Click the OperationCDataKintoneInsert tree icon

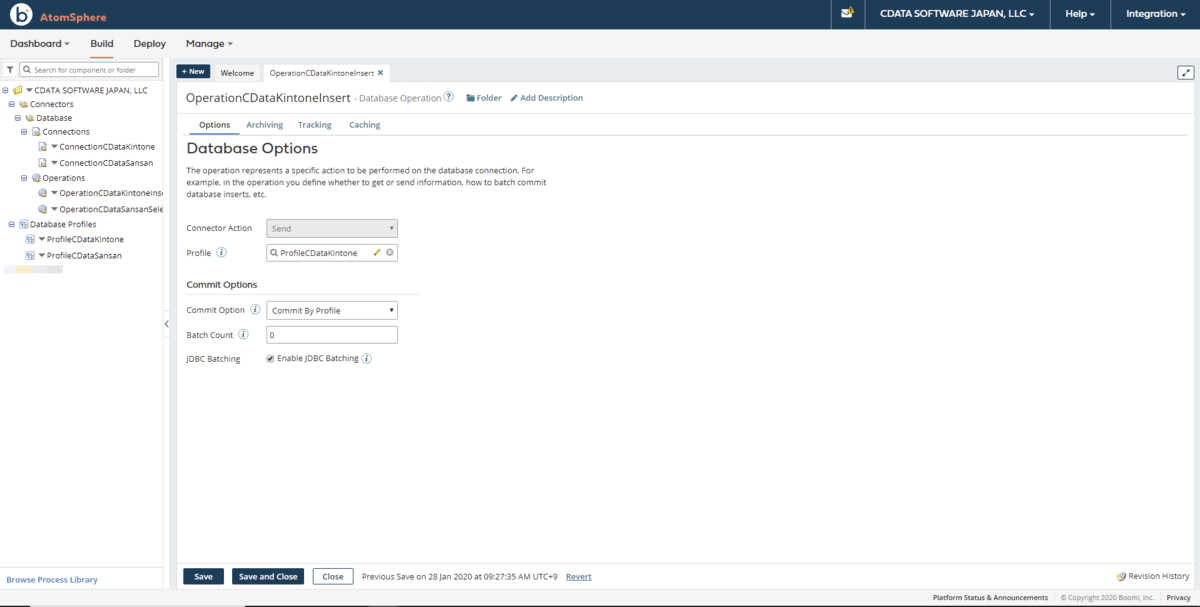click(42, 193)
